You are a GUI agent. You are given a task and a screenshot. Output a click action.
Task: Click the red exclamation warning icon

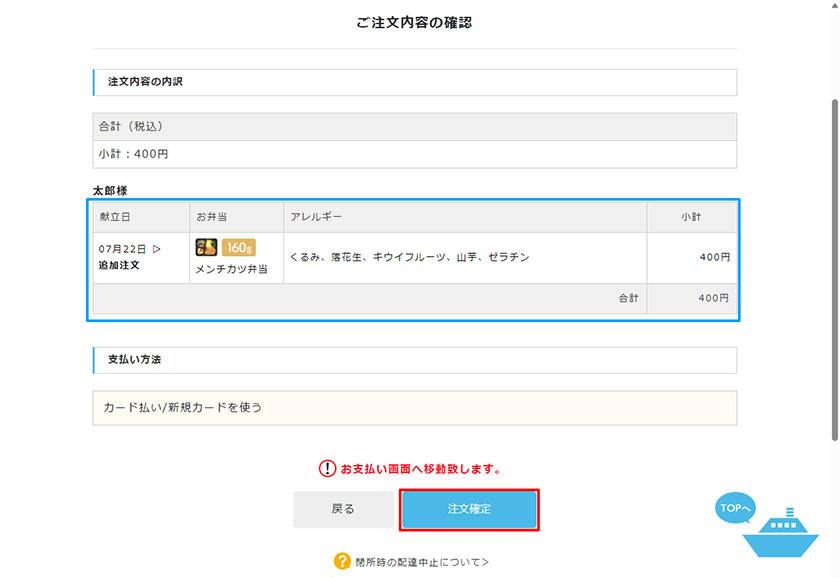[327, 468]
